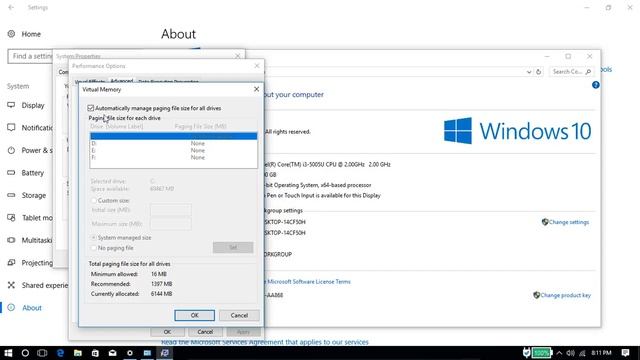Viewport: 640px width, 360px height.
Task: Click OK in Performance Options dialog
Action: [x=167, y=332]
